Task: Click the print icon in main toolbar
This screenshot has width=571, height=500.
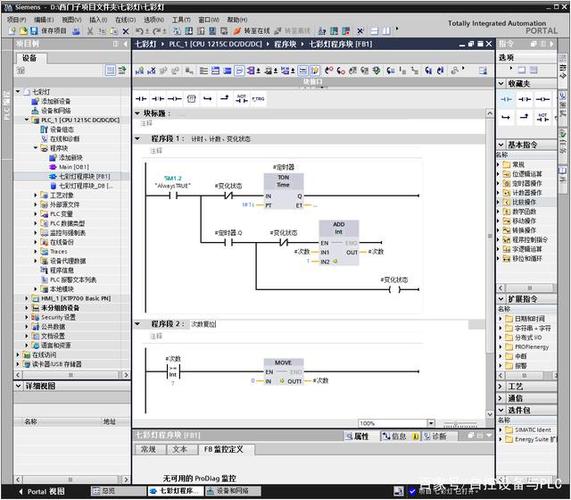Action: coord(76,31)
